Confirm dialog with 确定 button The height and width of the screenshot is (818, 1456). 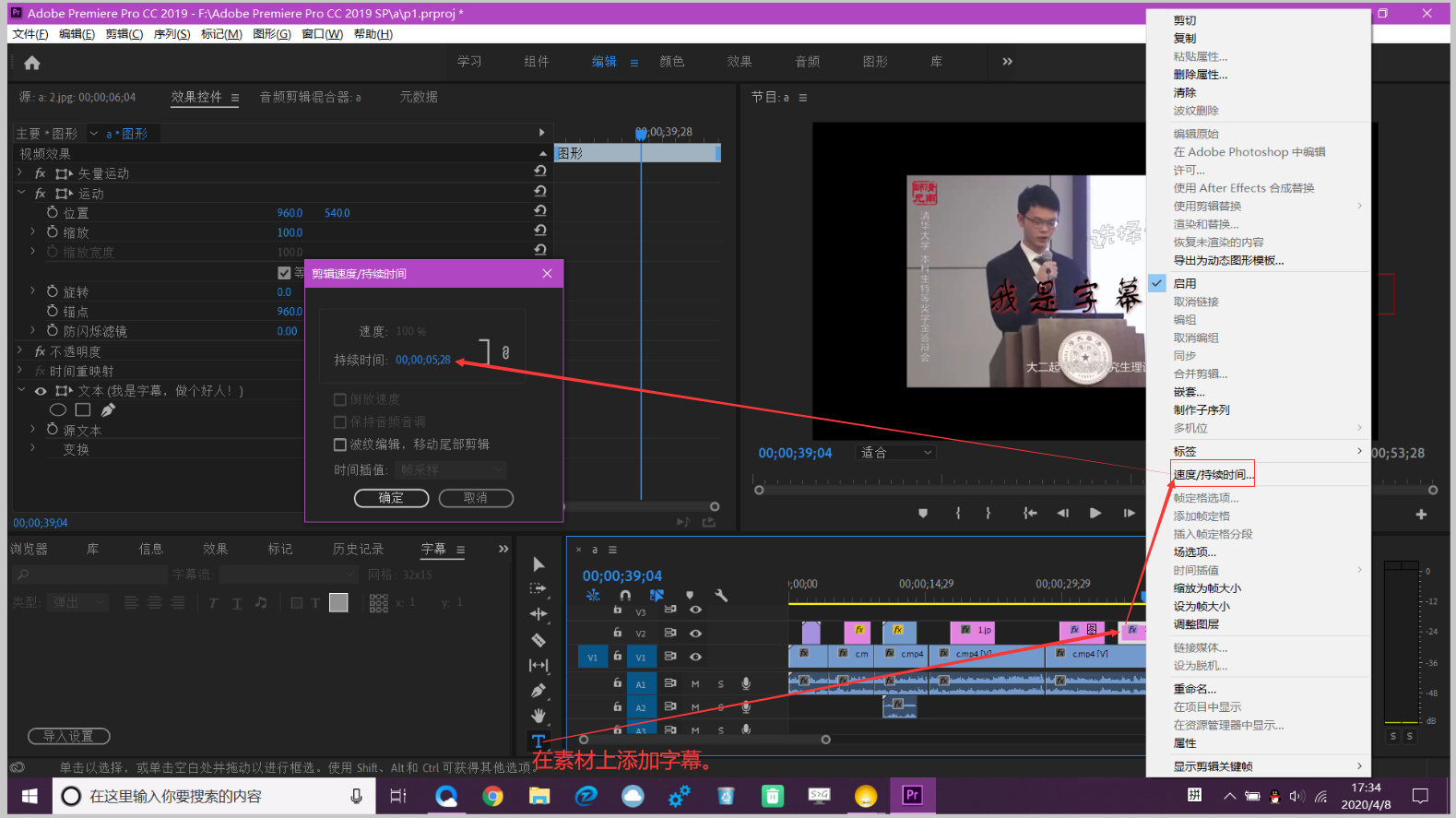[x=392, y=498]
